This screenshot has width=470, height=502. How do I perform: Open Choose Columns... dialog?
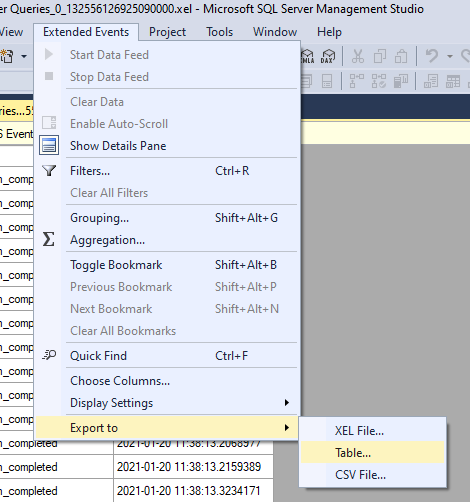point(167,381)
